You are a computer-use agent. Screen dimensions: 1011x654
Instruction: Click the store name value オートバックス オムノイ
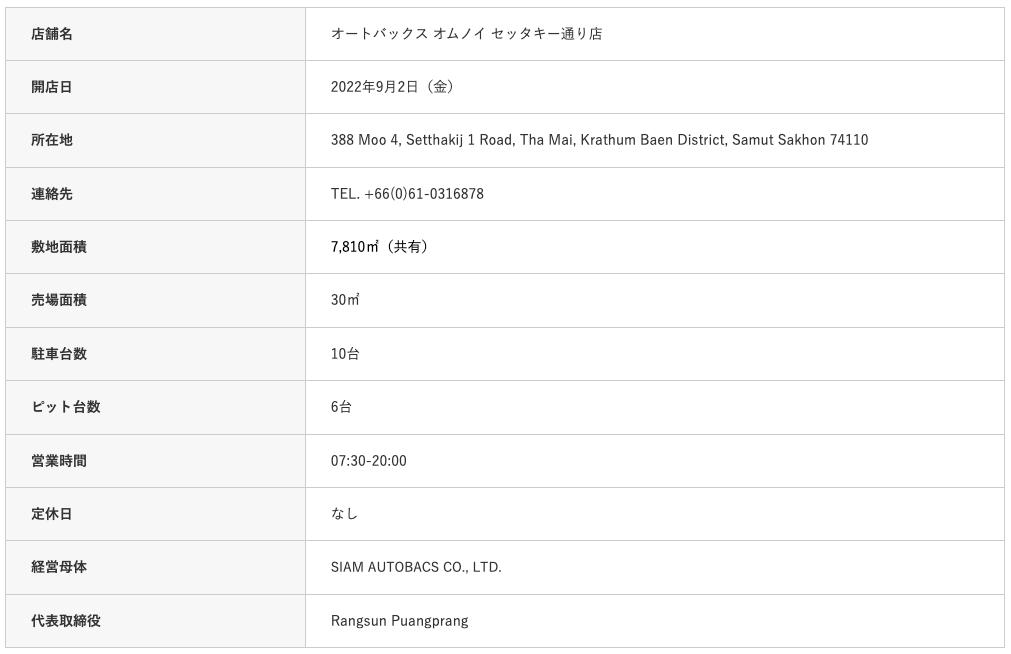[x=466, y=34]
